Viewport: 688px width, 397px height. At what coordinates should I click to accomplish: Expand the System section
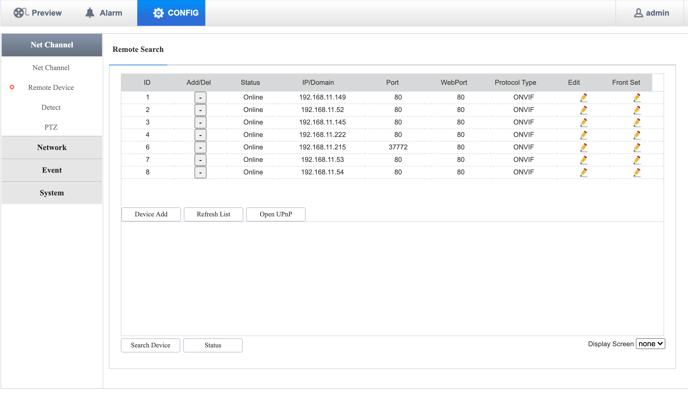52,193
